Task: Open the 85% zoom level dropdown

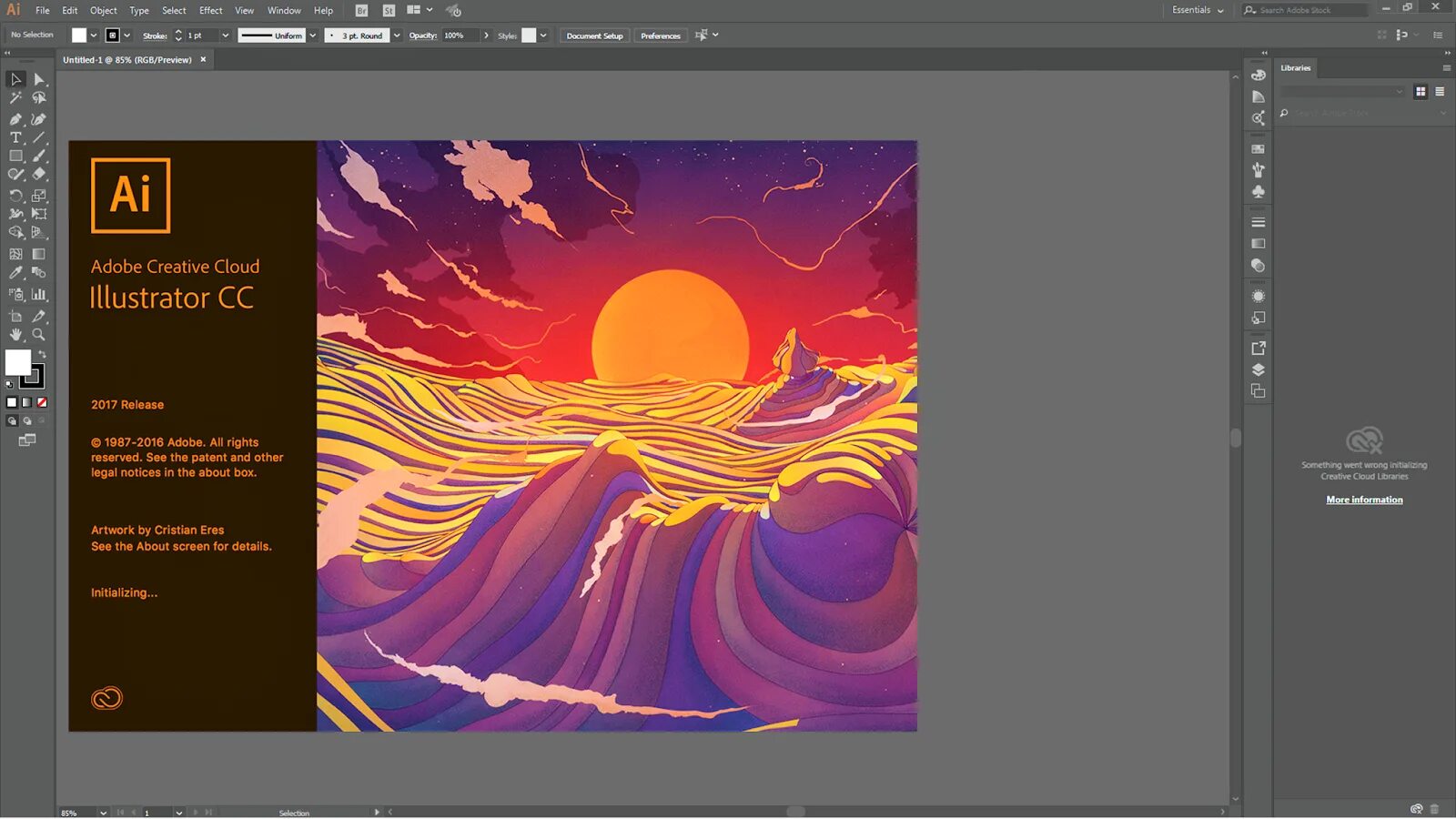Action: pos(103,813)
